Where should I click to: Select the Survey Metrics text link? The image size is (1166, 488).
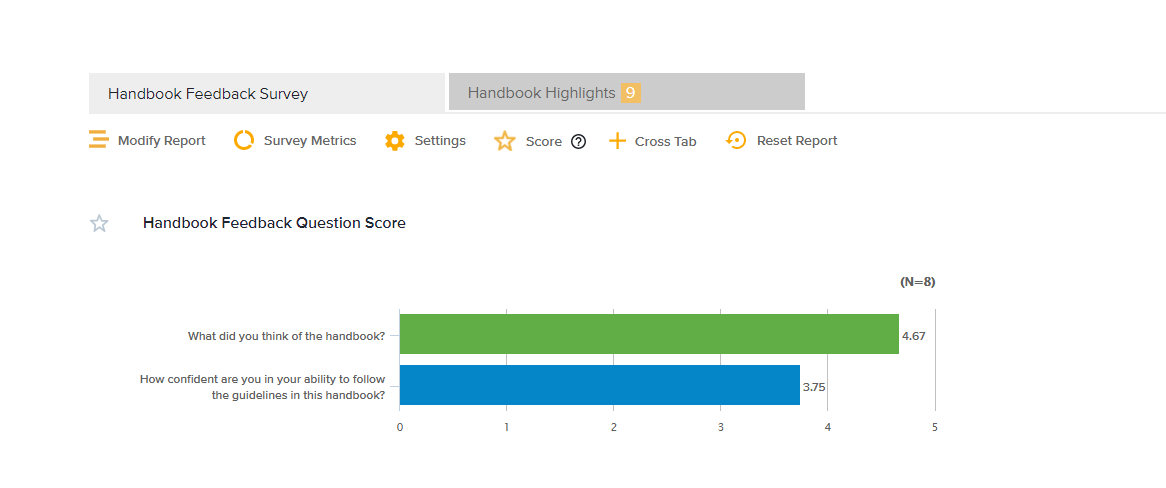310,141
